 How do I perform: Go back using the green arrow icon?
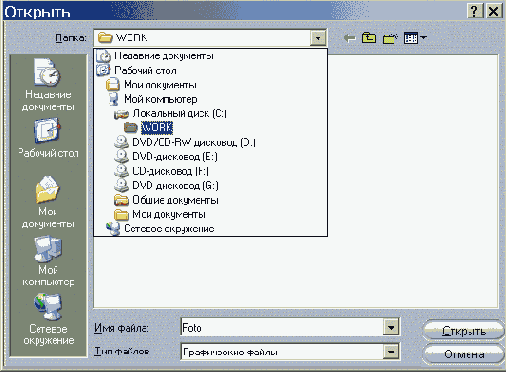[350, 38]
